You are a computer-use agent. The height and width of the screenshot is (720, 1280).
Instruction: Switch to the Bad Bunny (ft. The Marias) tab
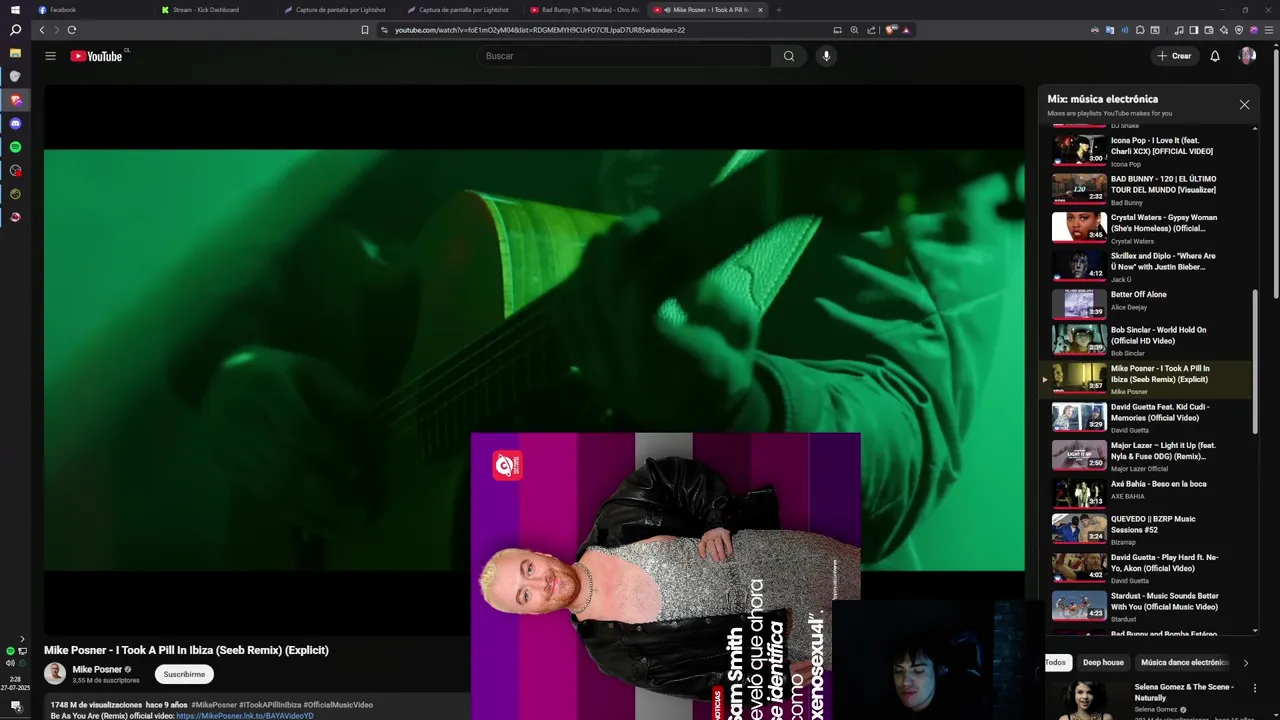[585, 9]
